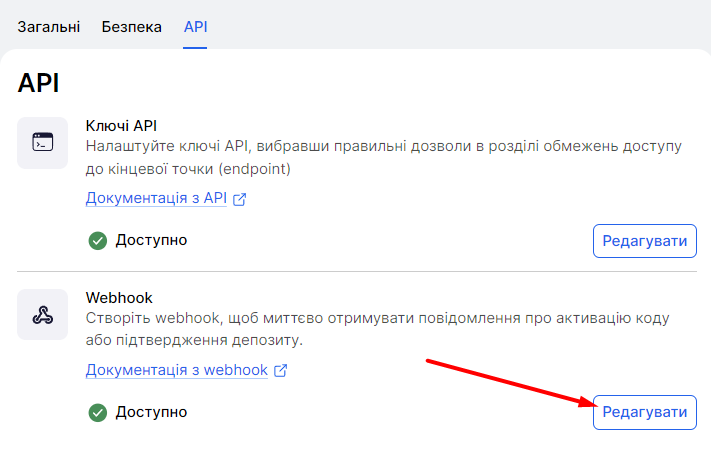Open the Документація з API link
Viewport: 711px width, 458px height.
coord(157,198)
